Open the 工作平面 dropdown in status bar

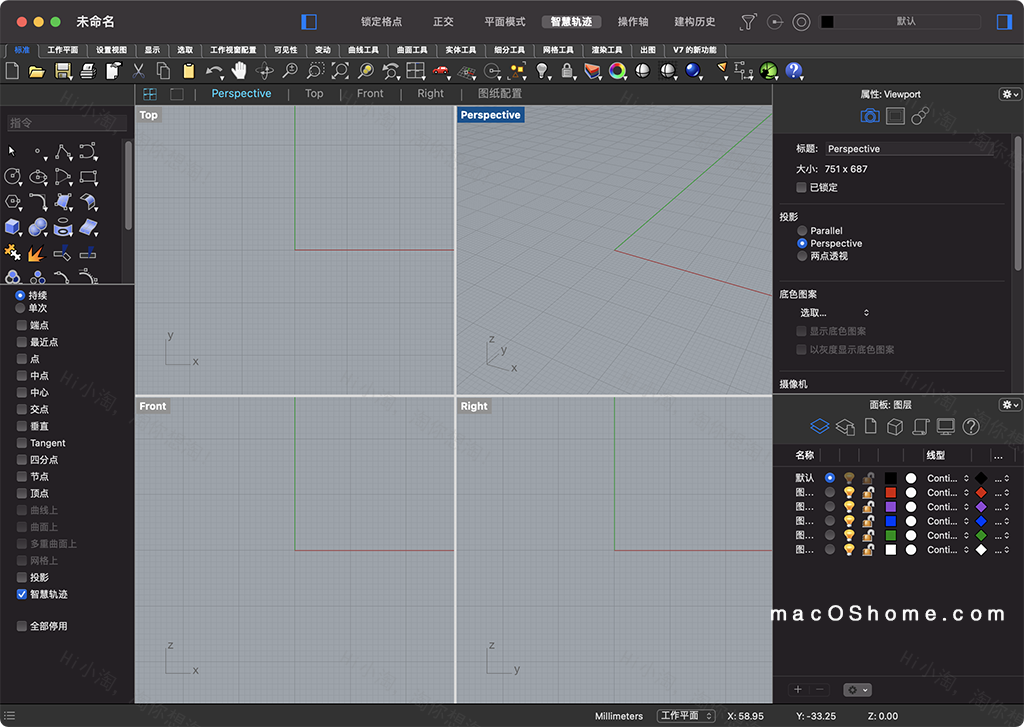pyautogui.click(x=688, y=716)
